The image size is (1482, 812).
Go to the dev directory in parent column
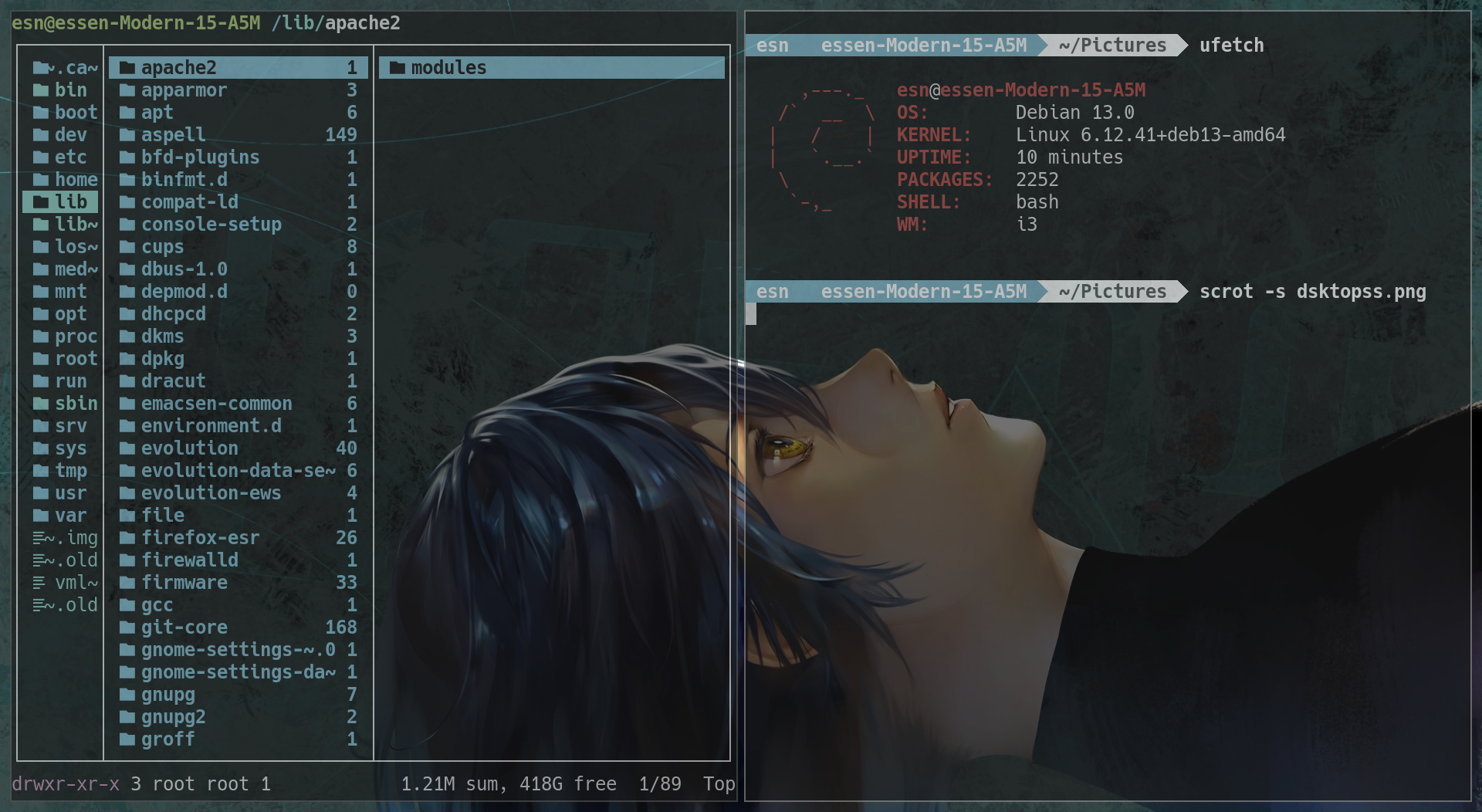tap(60, 135)
